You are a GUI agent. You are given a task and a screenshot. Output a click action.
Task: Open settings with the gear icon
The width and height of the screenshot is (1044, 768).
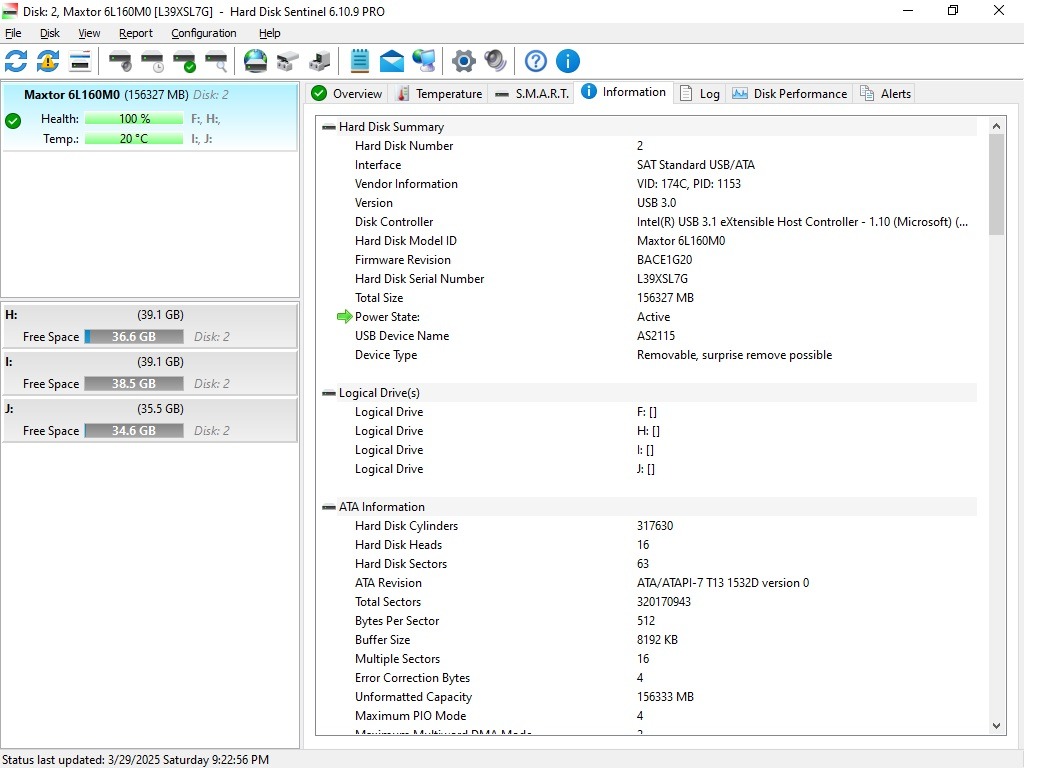click(x=463, y=61)
